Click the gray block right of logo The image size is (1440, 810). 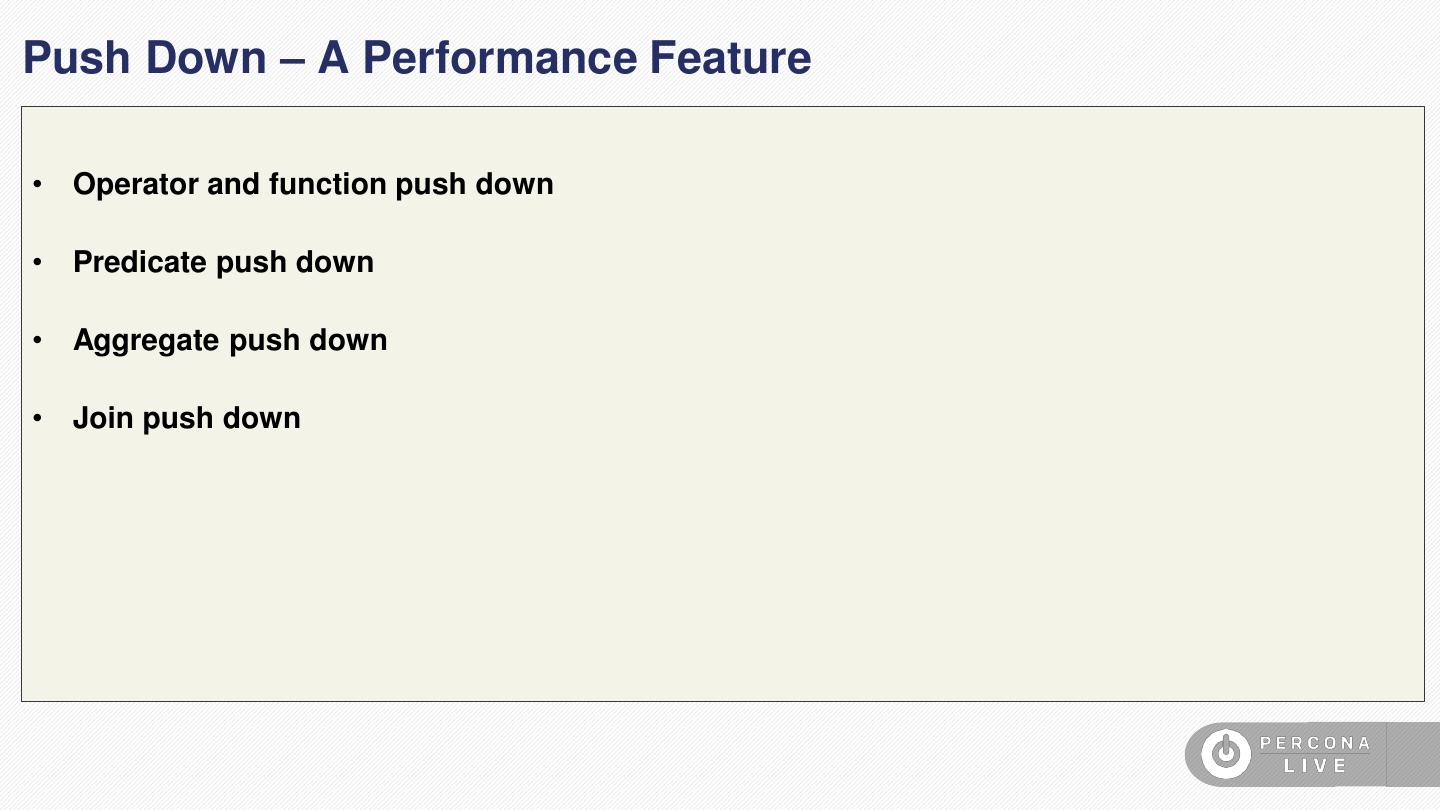pos(1413,754)
